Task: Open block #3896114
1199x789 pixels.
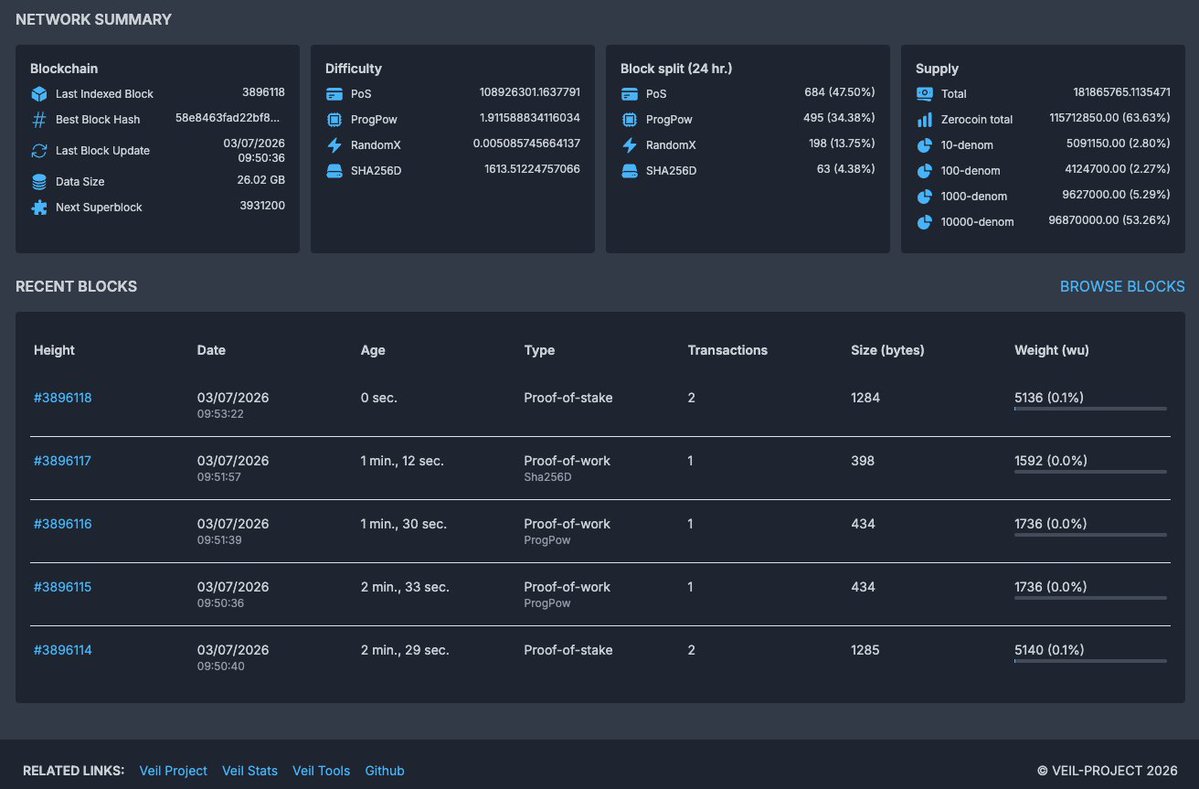Action: [63, 650]
